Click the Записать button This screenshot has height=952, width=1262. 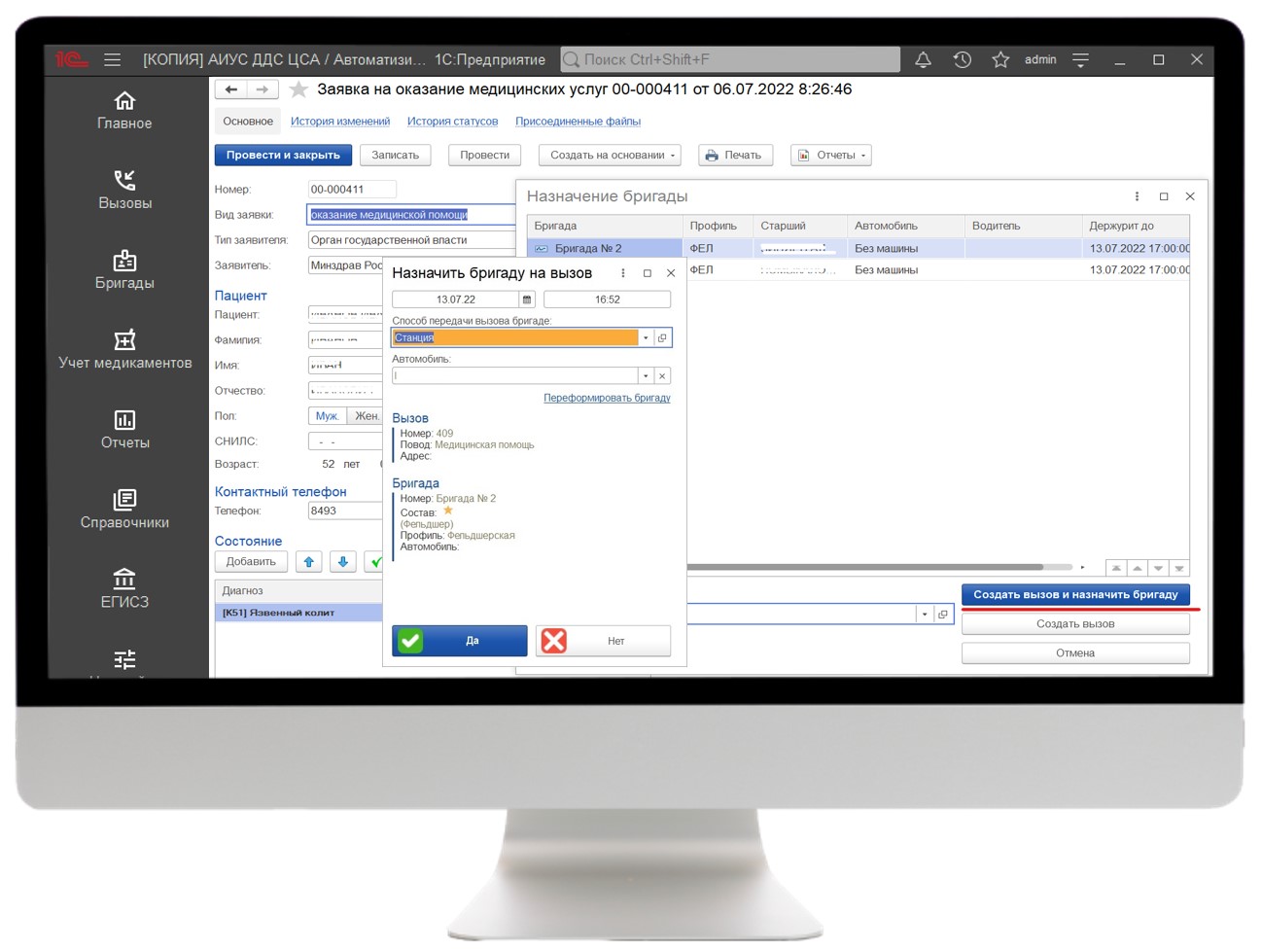[x=395, y=155]
